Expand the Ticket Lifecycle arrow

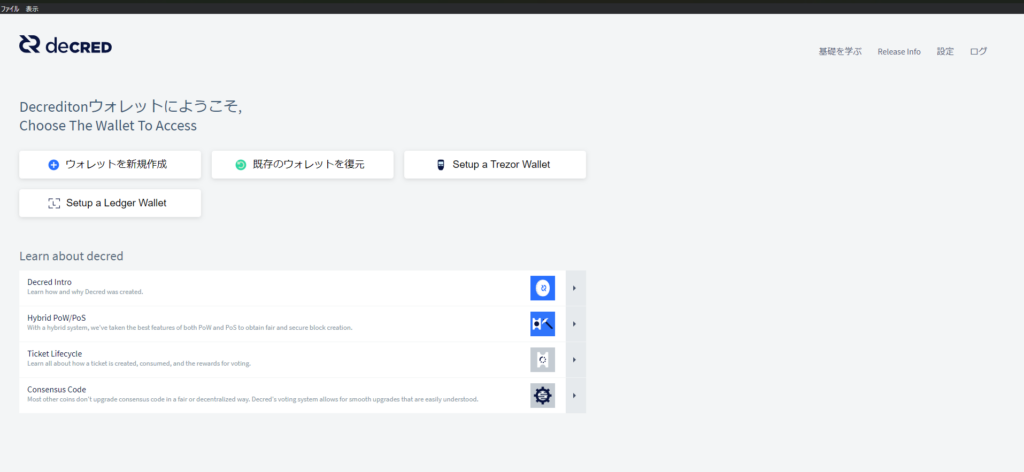[x=575, y=360]
